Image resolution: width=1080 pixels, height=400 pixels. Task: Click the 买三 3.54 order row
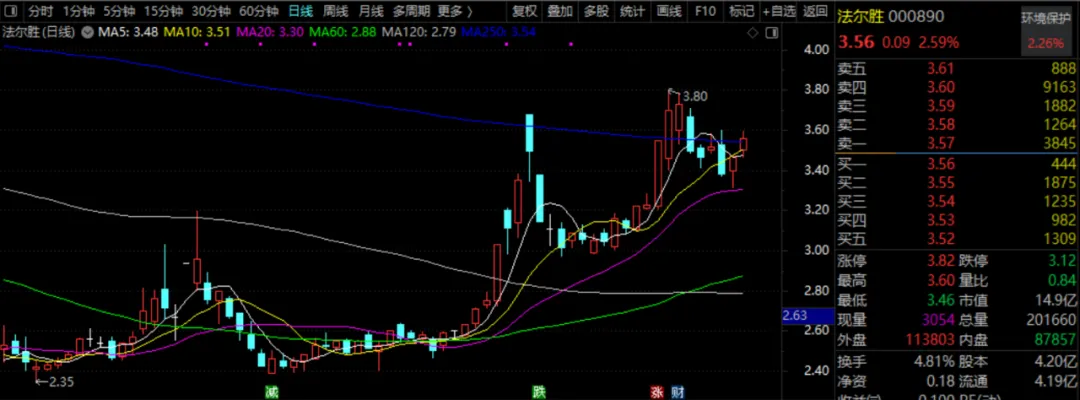click(x=957, y=201)
